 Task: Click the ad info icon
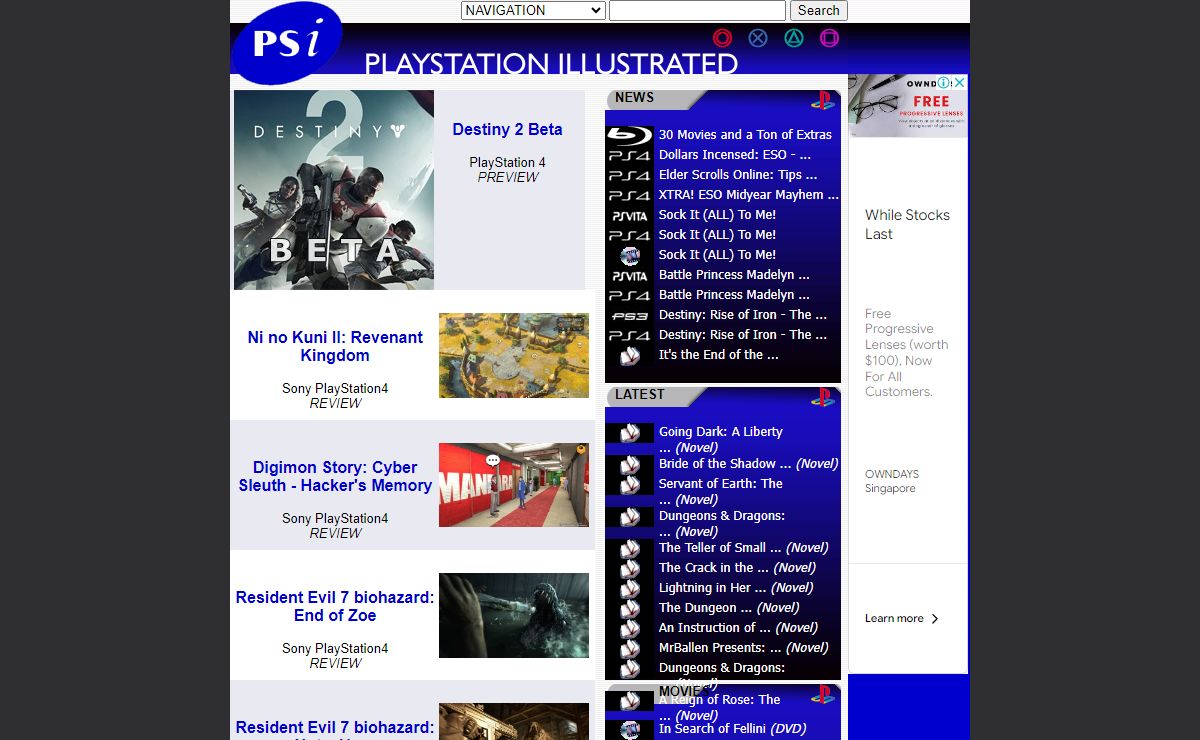[945, 83]
